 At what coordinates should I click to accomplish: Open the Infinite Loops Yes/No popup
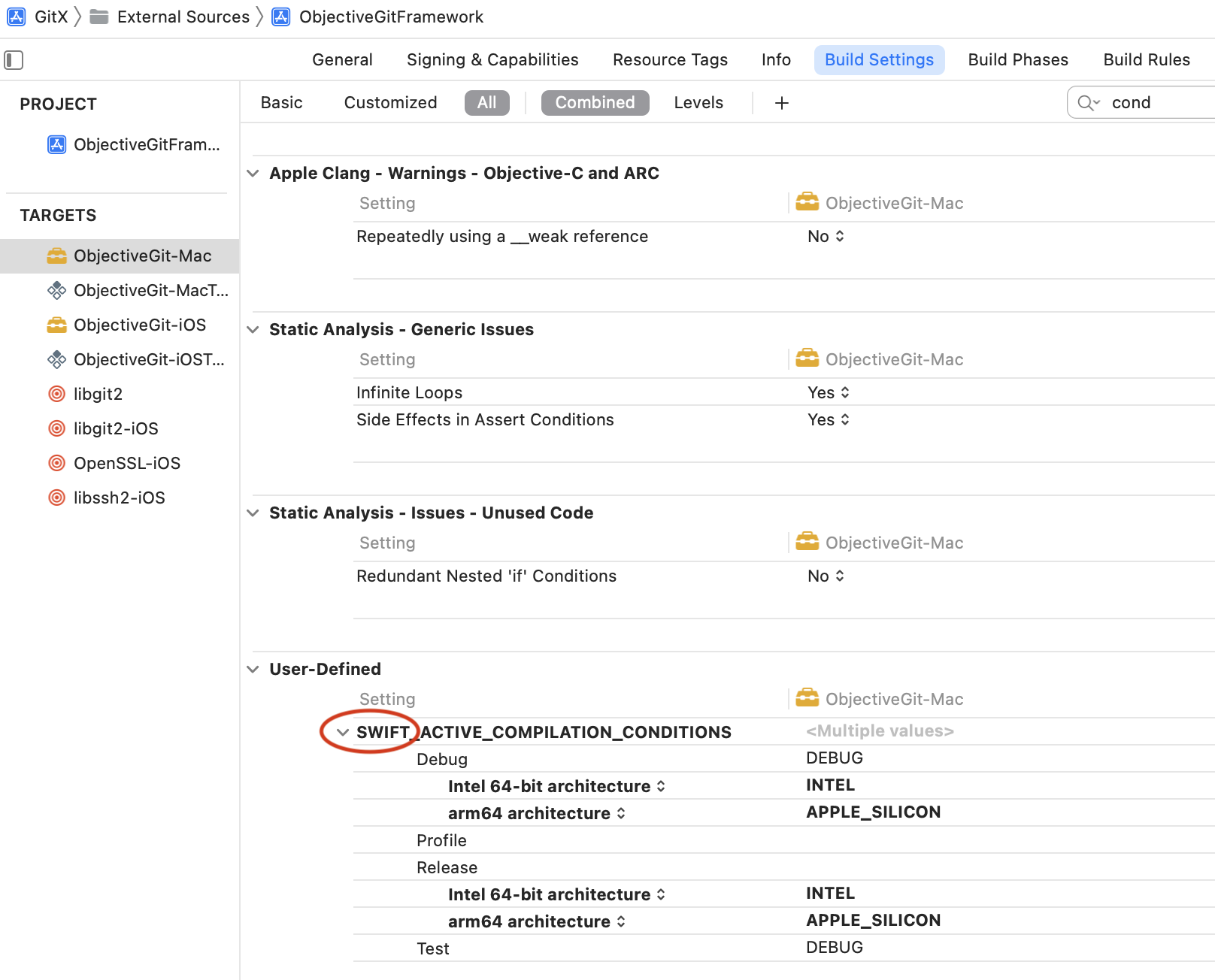pyautogui.click(x=829, y=392)
